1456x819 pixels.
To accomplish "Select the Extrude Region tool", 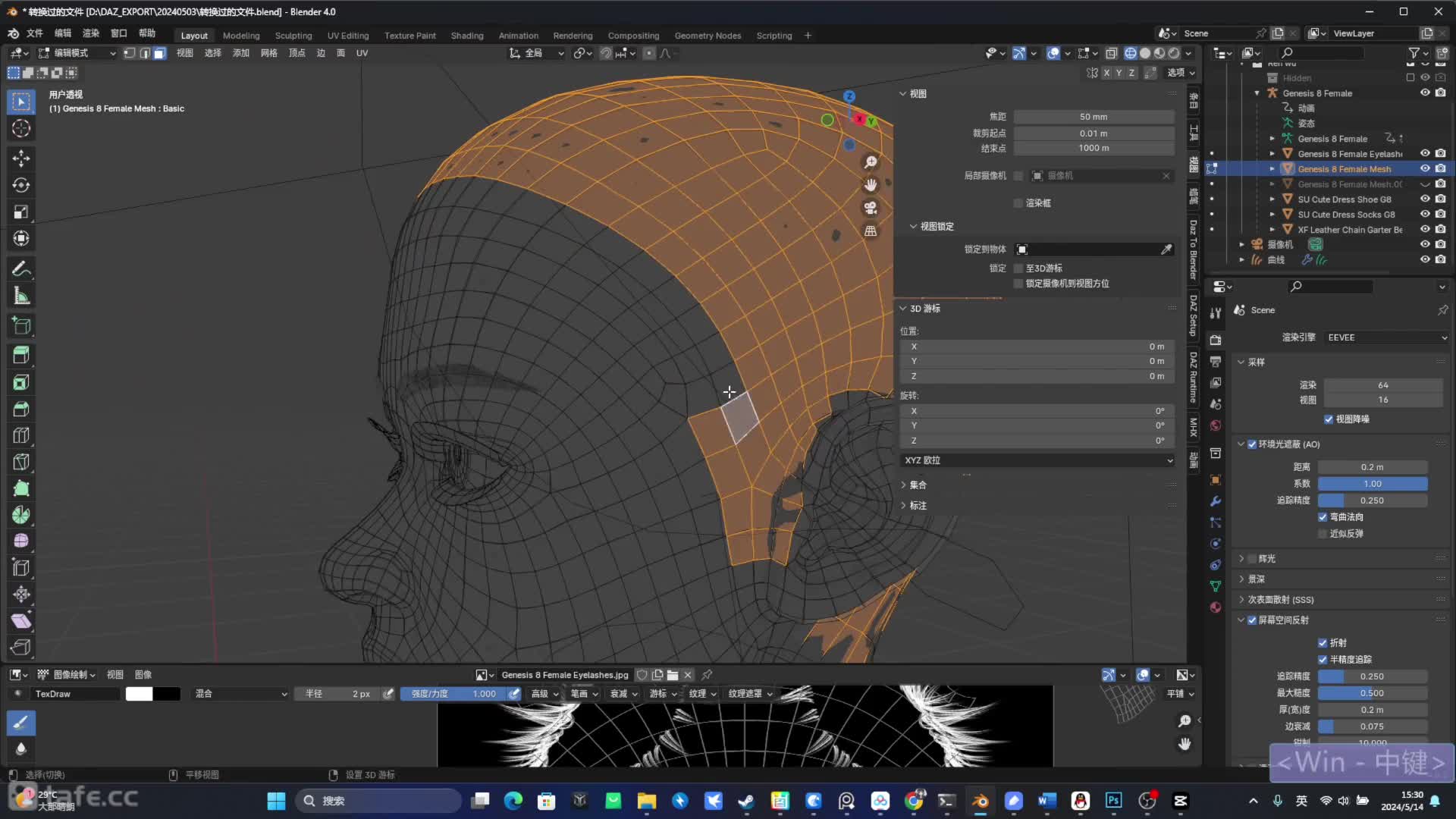I will click(x=21, y=355).
